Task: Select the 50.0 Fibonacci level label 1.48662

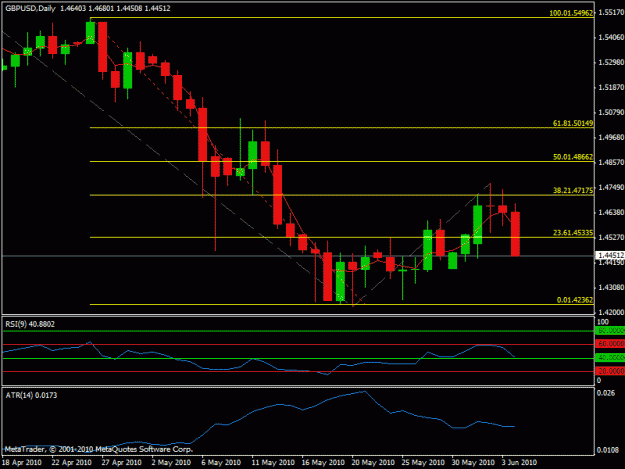Action: [573, 157]
